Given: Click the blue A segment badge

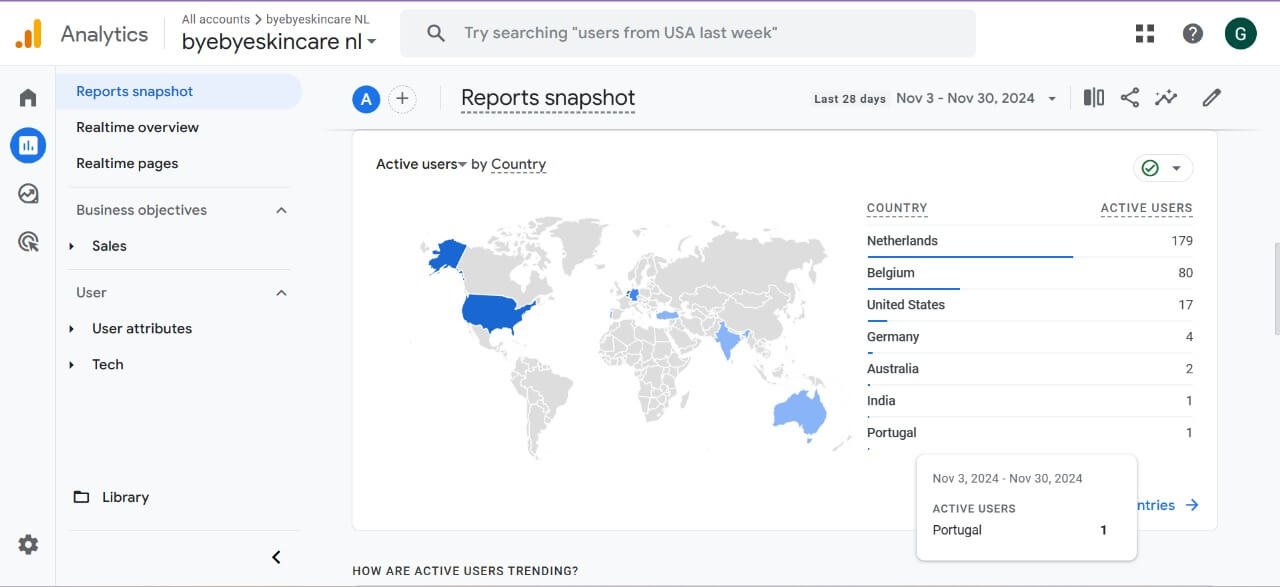Looking at the screenshot, I should (366, 98).
